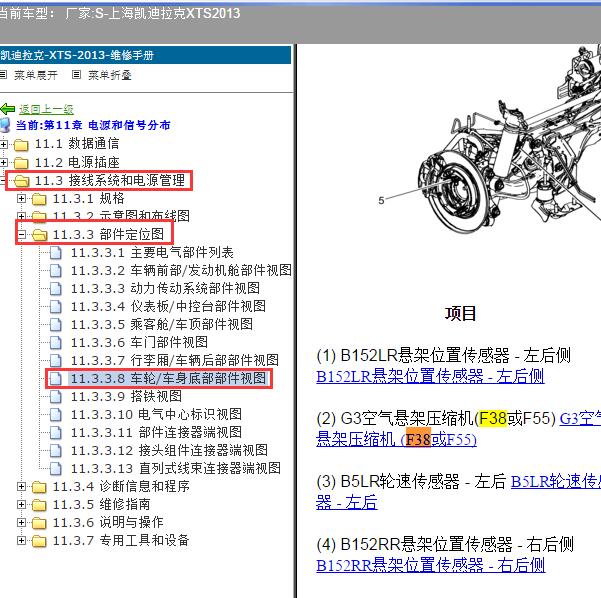This screenshot has width=601, height=598.
Task: Select 11.3.3.10 电气中心标识视图
Action: 156,414
